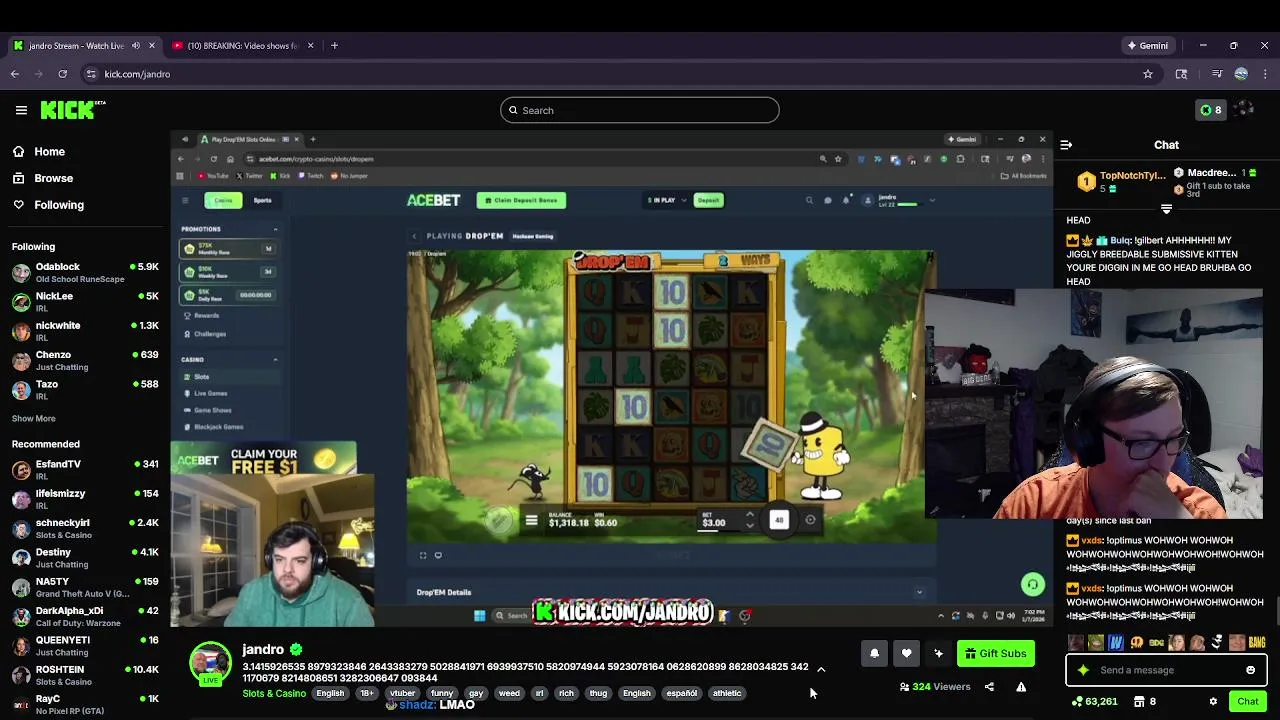Viewport: 1280px width, 720px height.
Task: Click the kick.com/jandro address bar
Action: tap(620, 74)
